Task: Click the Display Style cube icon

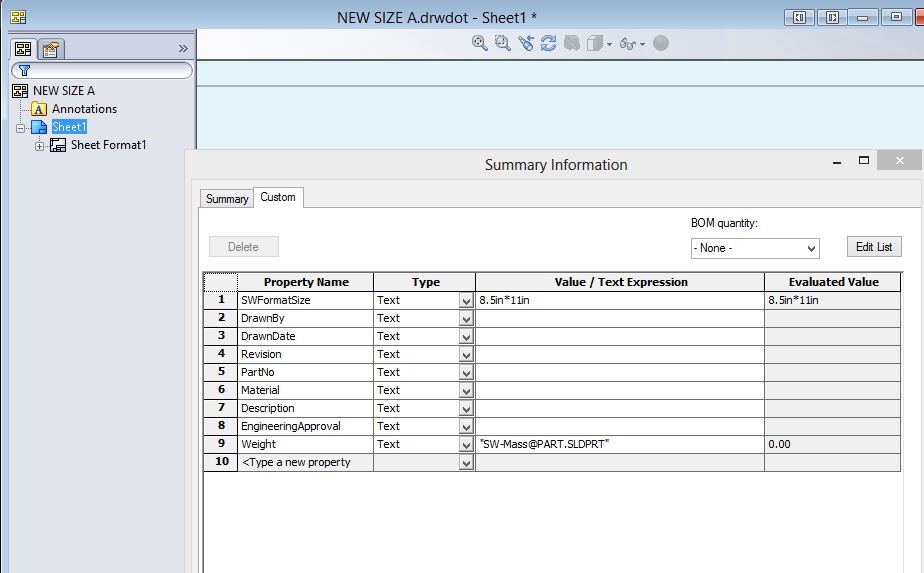Action: tap(595, 43)
